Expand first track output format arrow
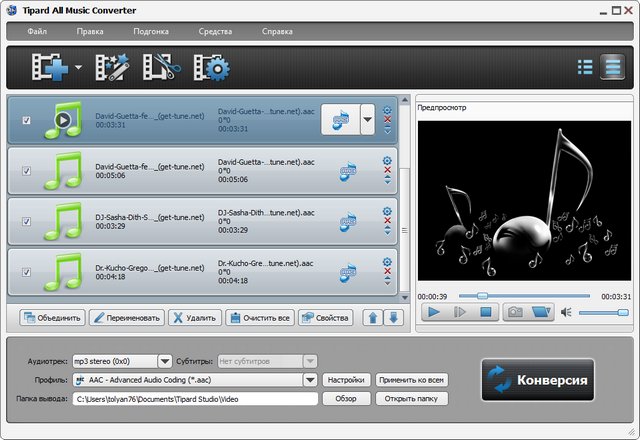The image size is (640, 440). [x=367, y=120]
